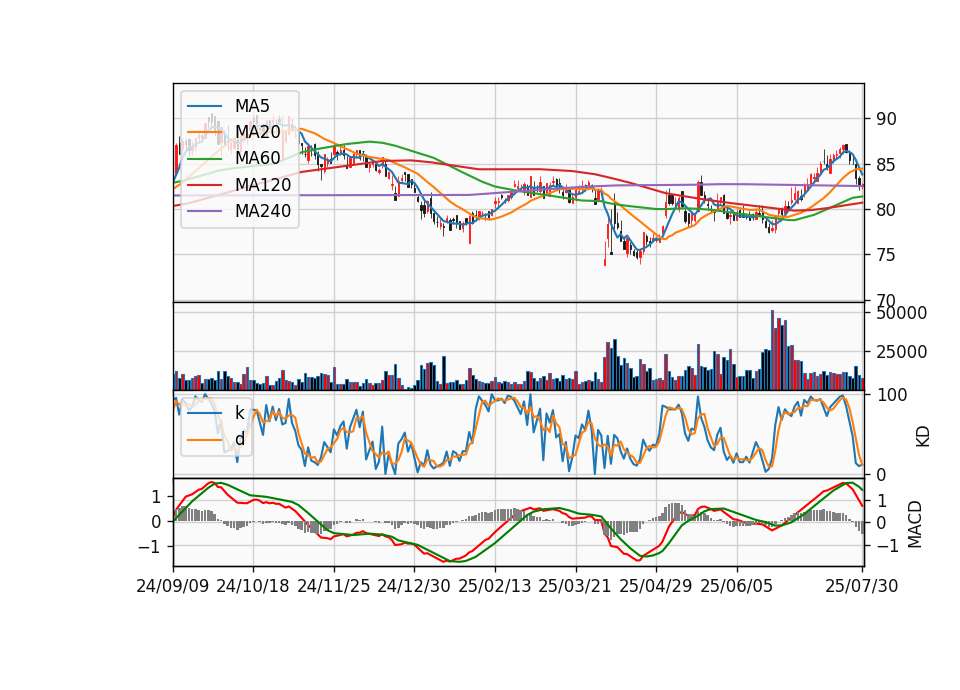
Task: Click the MA60 legend label
Action: 258,159
